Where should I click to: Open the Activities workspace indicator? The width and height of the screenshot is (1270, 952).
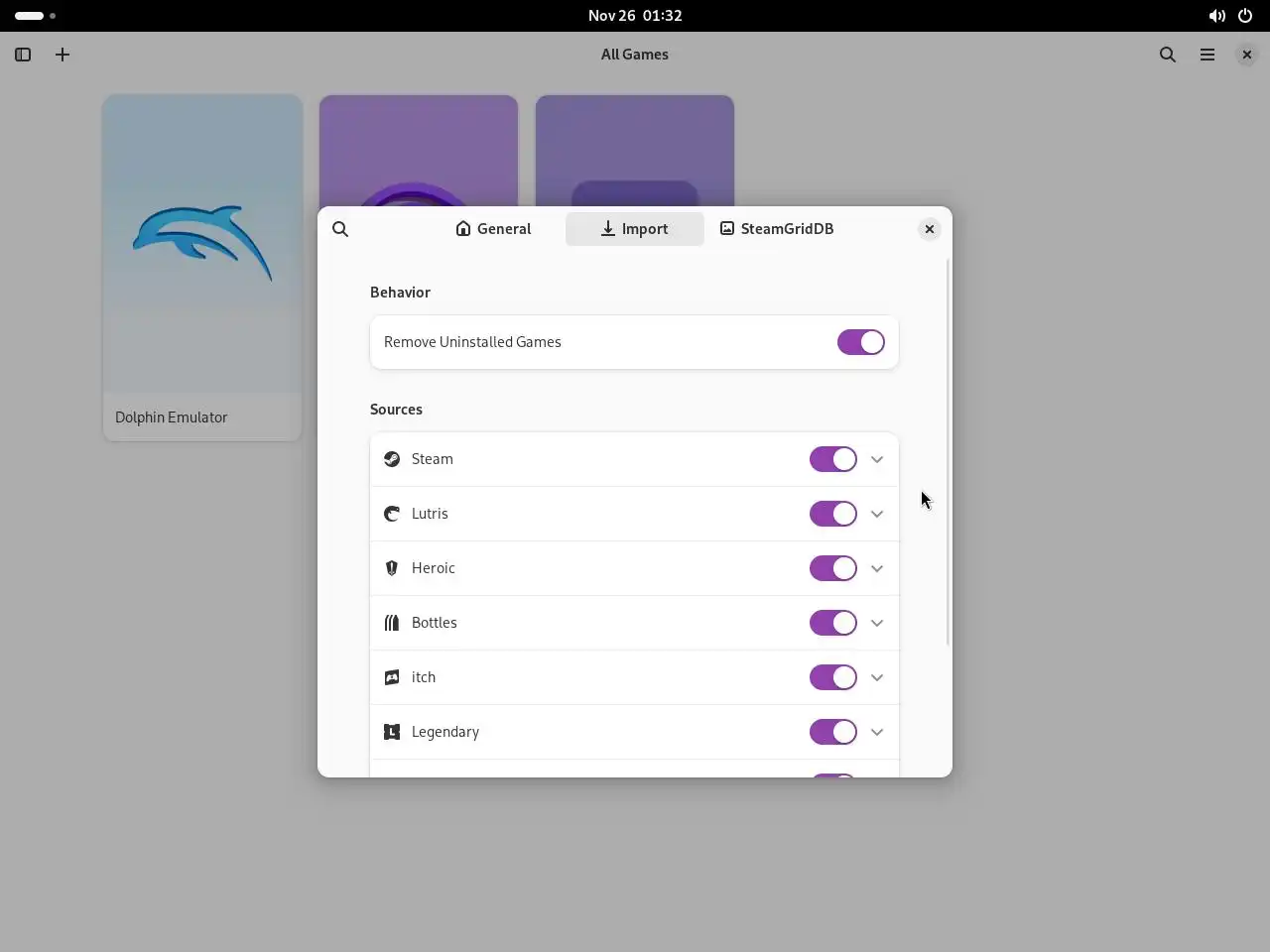36,16
